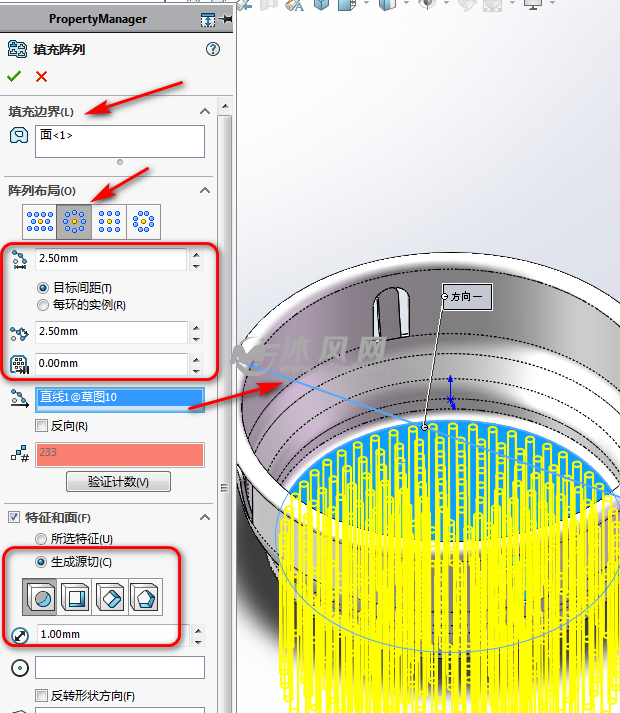Click the margins 0.00mm field

(x=111, y=364)
